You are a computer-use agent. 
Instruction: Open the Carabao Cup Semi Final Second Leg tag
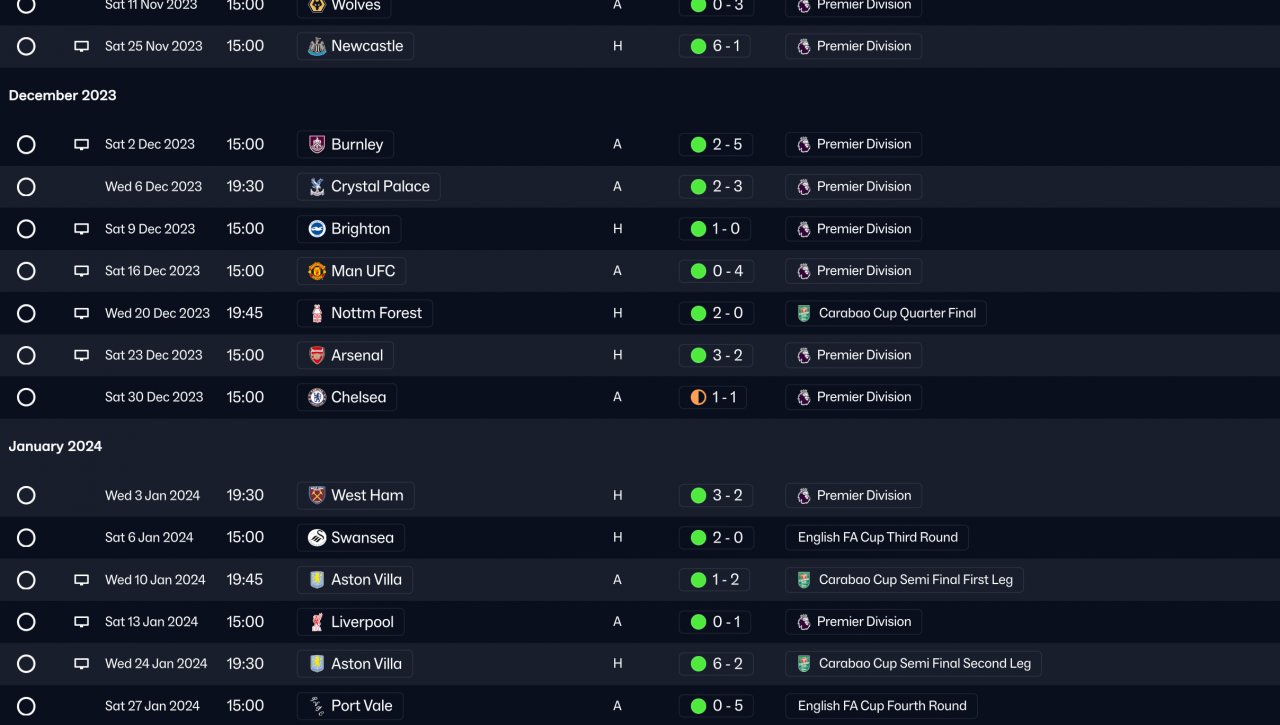(x=924, y=664)
